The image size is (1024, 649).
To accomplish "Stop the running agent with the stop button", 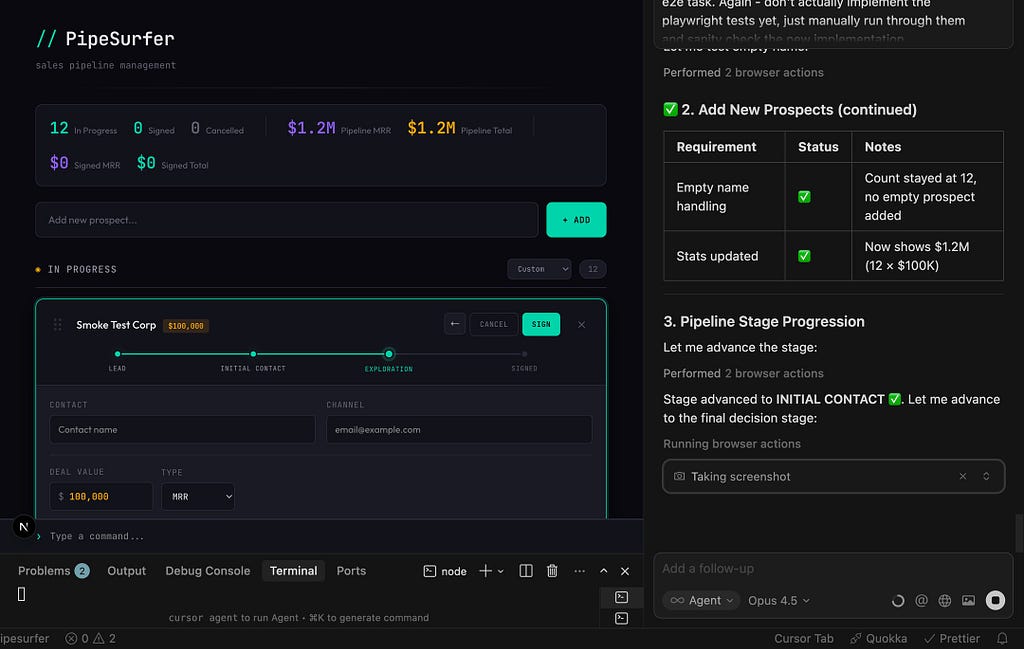I will tap(995, 600).
